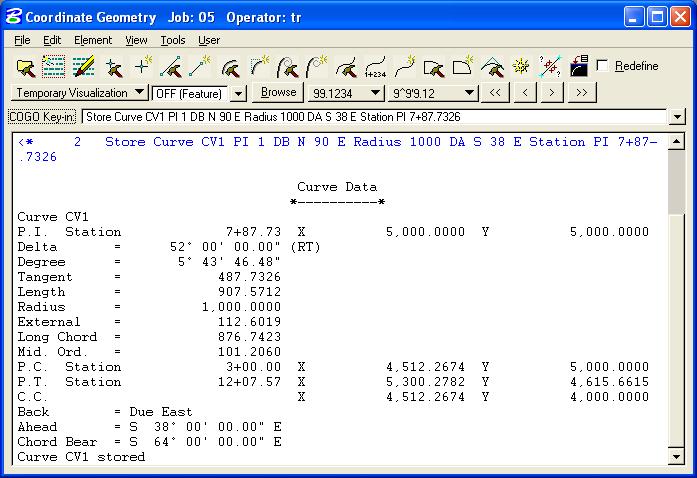Open the spiral utility hammer icon
The height and width of the screenshot is (478, 697).
click(x=288, y=67)
